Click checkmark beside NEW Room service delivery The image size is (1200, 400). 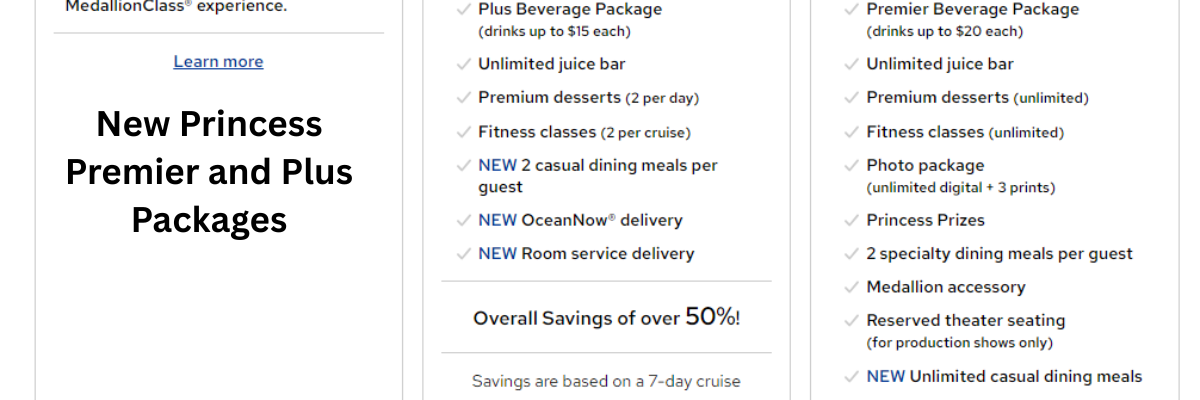[x=463, y=254]
